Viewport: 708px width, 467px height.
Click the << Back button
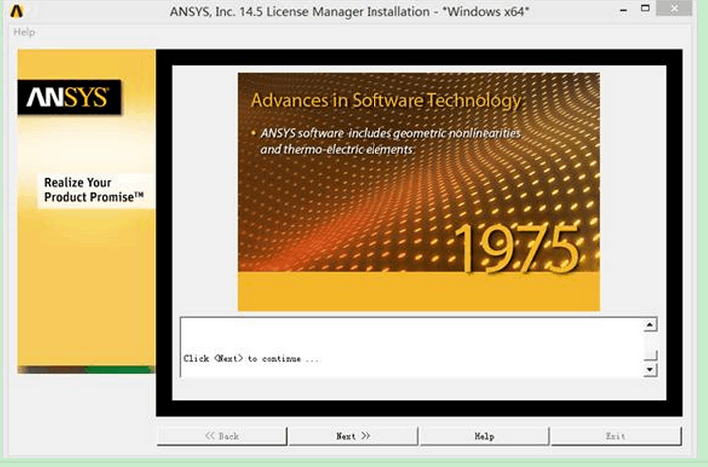point(222,436)
